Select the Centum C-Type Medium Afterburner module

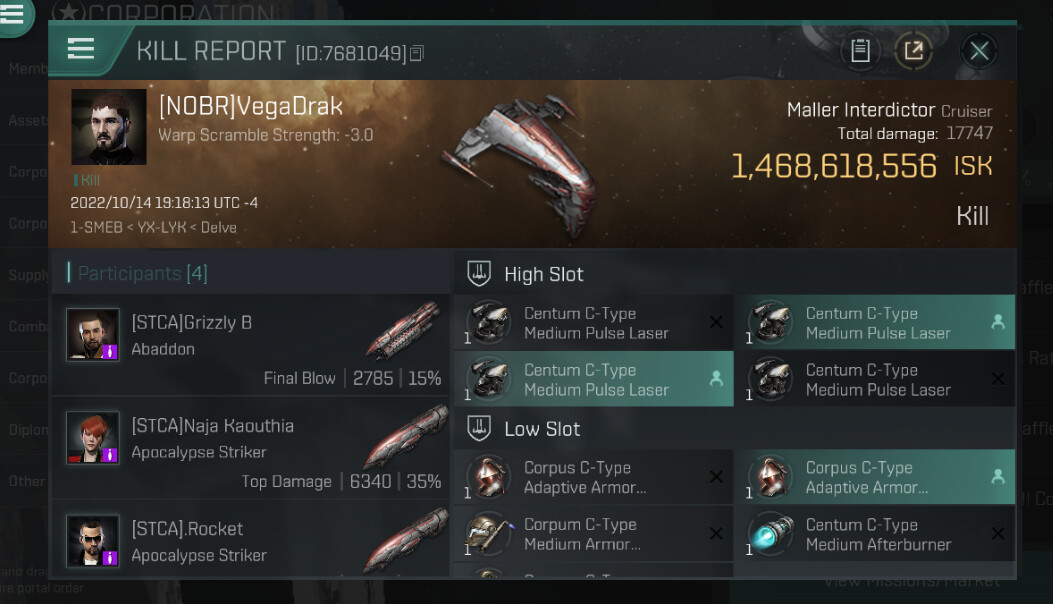[874, 534]
